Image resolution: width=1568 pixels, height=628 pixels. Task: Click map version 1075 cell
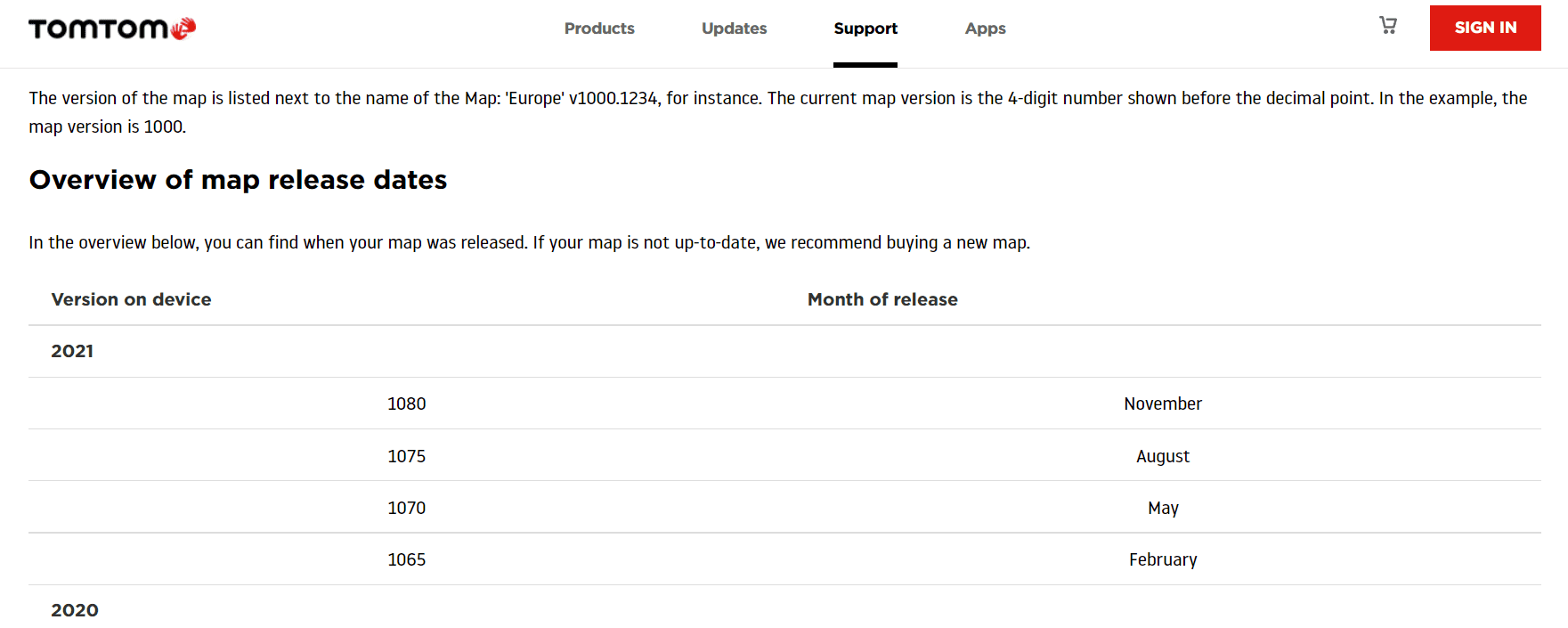(406, 456)
